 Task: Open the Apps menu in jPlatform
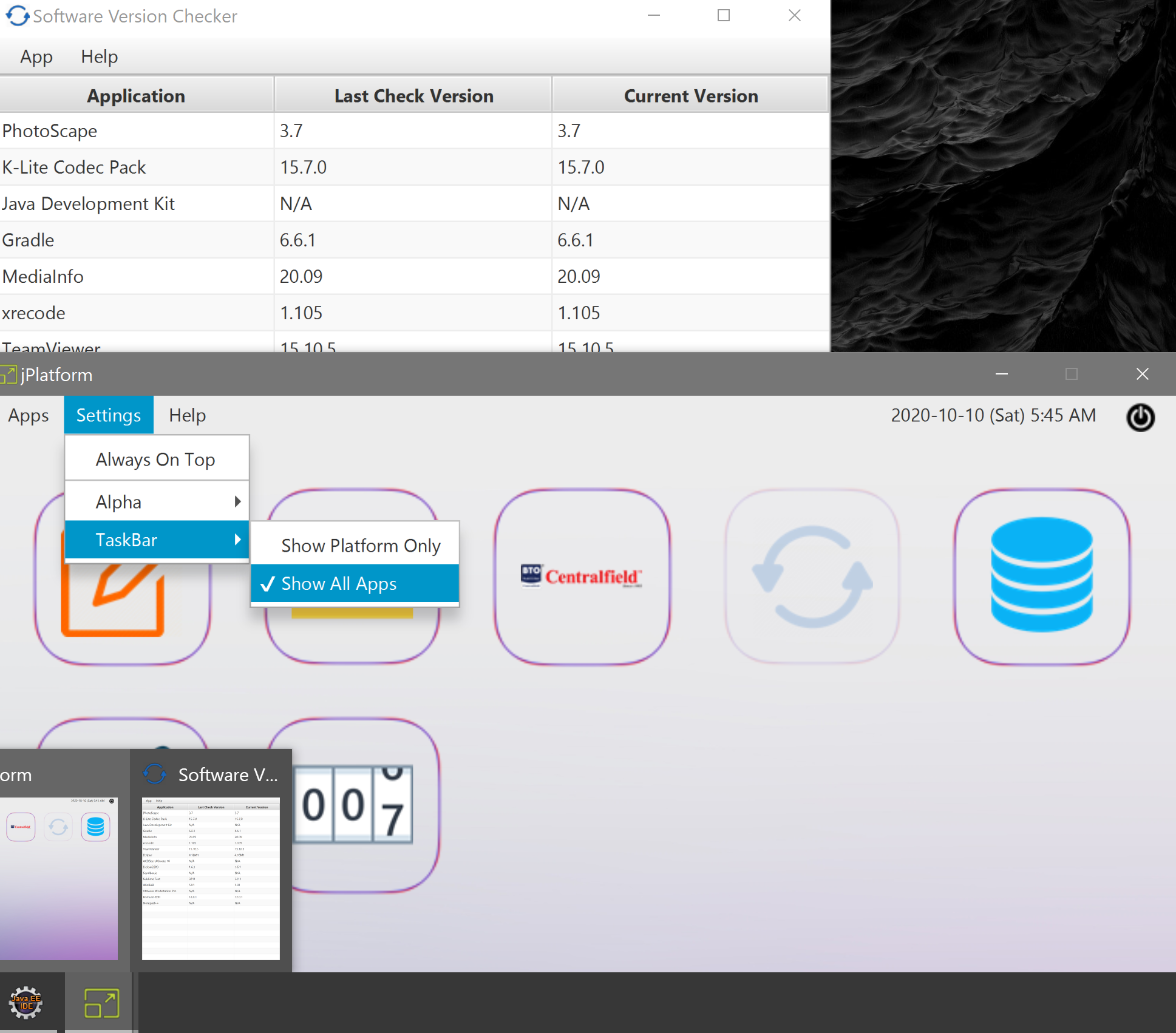click(29, 415)
